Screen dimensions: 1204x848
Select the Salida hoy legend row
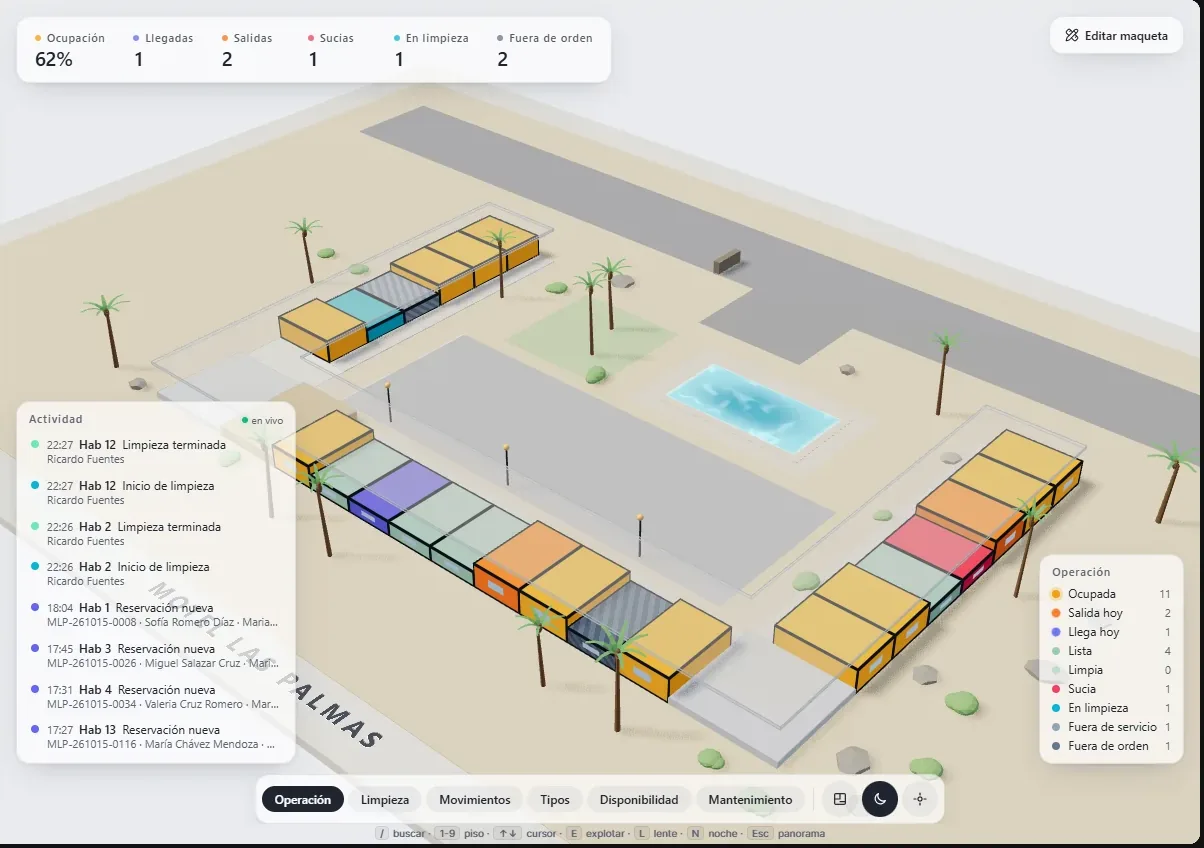click(x=1111, y=613)
